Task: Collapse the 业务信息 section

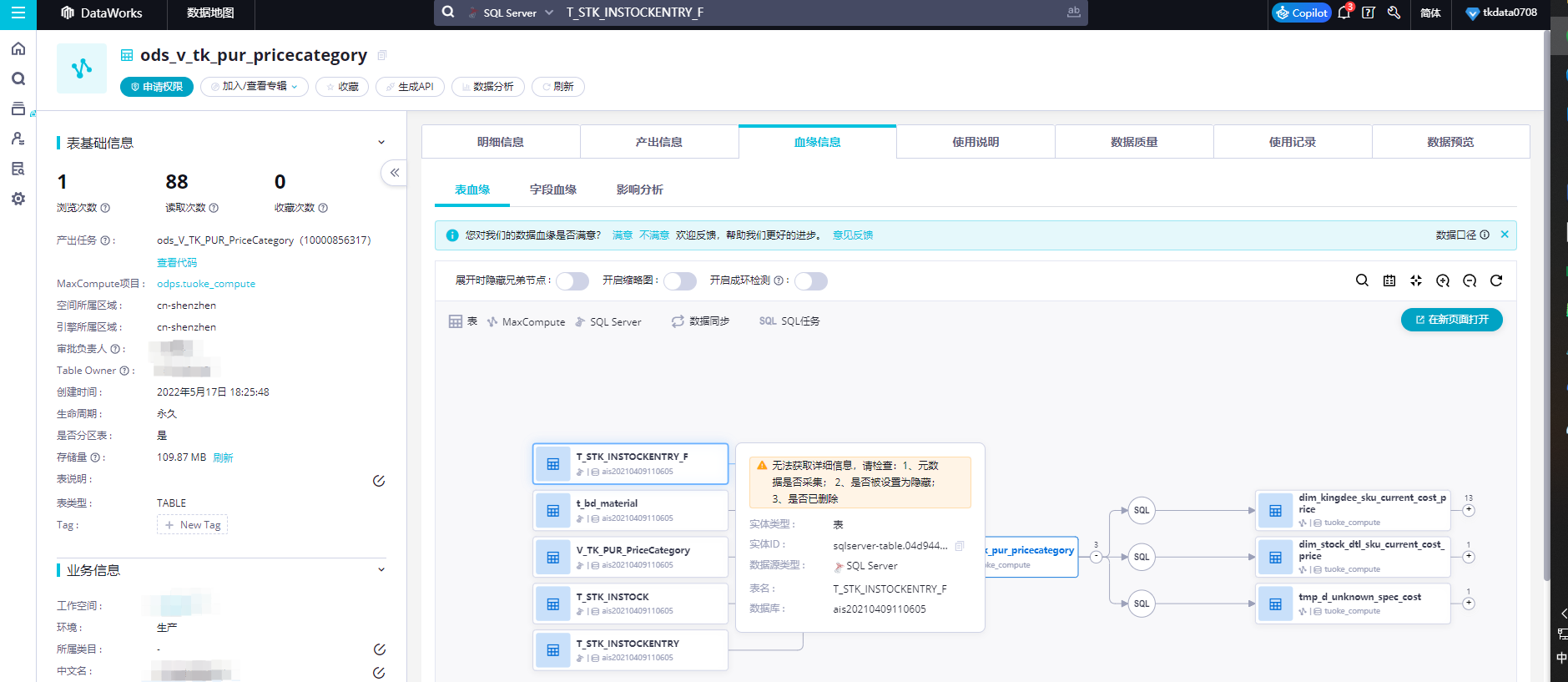Action: pyautogui.click(x=381, y=570)
